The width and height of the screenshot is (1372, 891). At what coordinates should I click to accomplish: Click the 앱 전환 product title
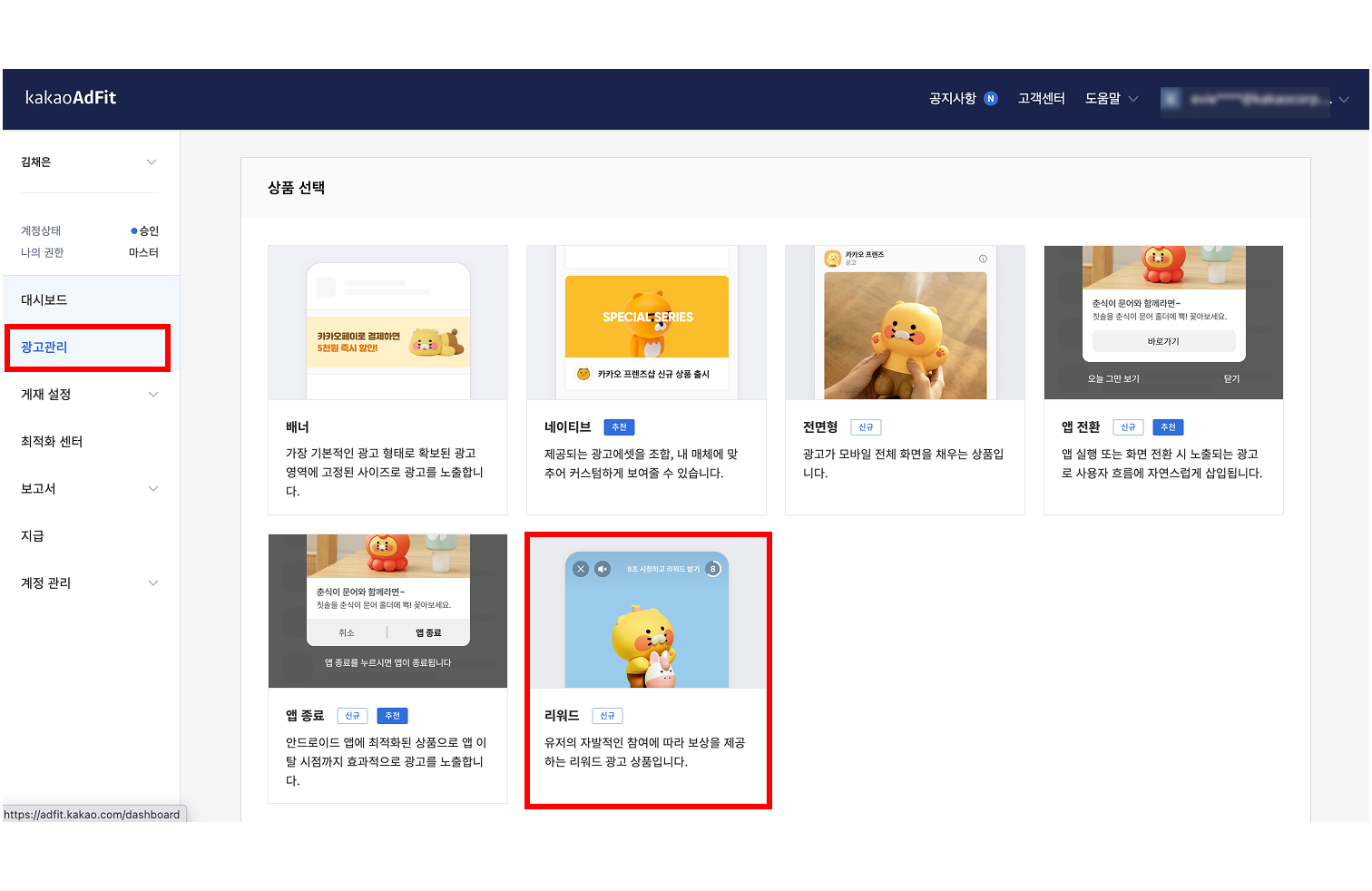1081,426
